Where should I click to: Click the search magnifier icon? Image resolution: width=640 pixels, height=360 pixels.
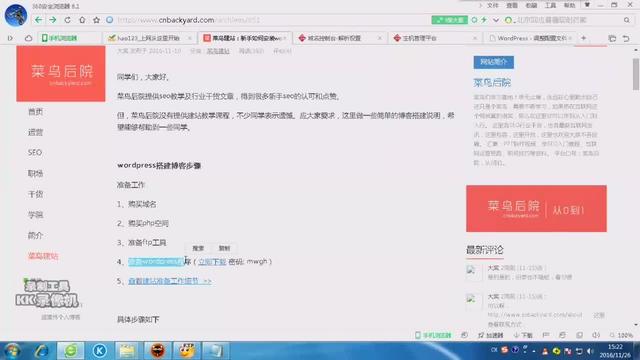pos(627,20)
